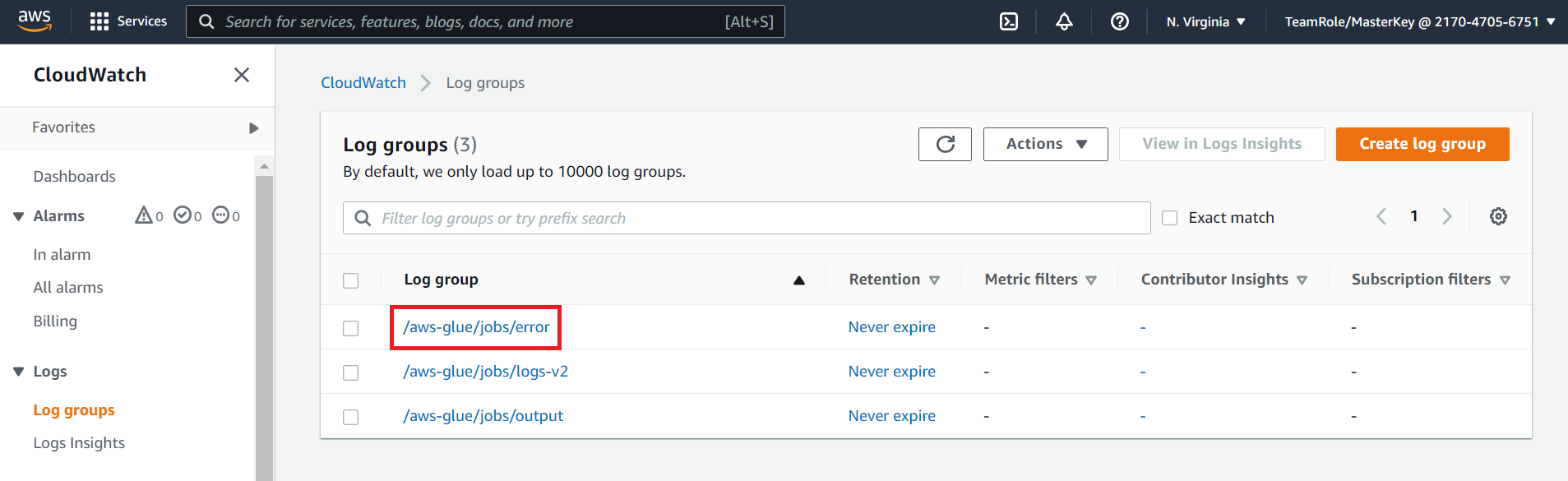The height and width of the screenshot is (481, 1568).
Task: Edit Never expire retention for /aws-glue/jobs/error
Action: click(892, 327)
